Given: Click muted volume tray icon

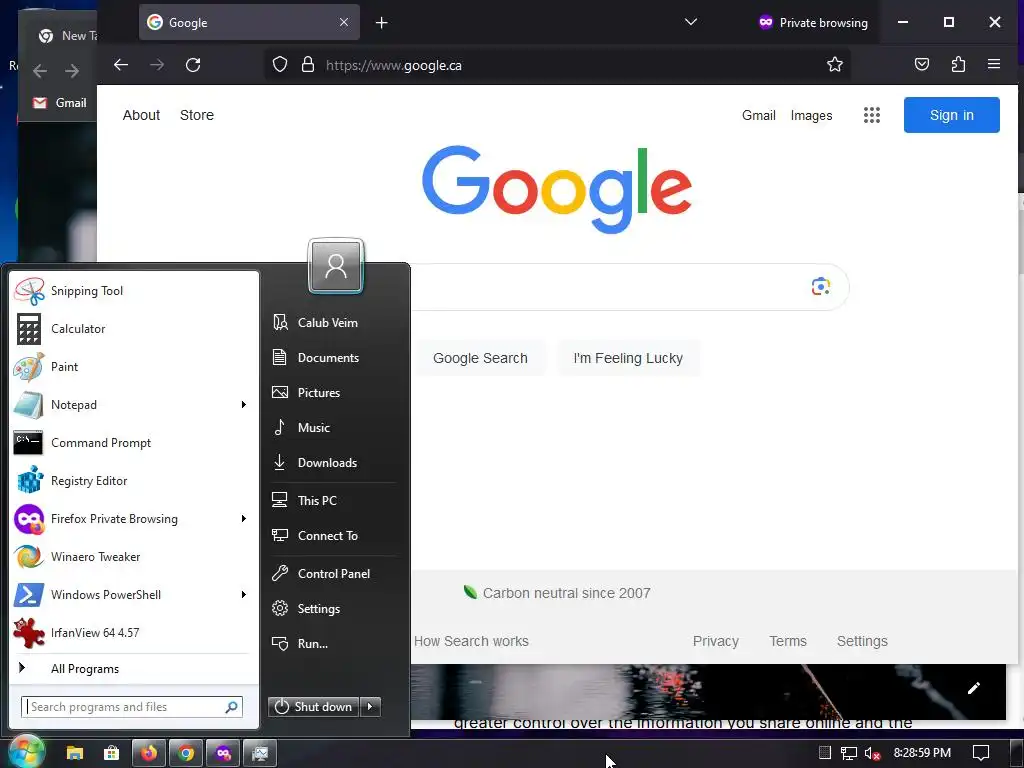Looking at the screenshot, I should [x=872, y=753].
